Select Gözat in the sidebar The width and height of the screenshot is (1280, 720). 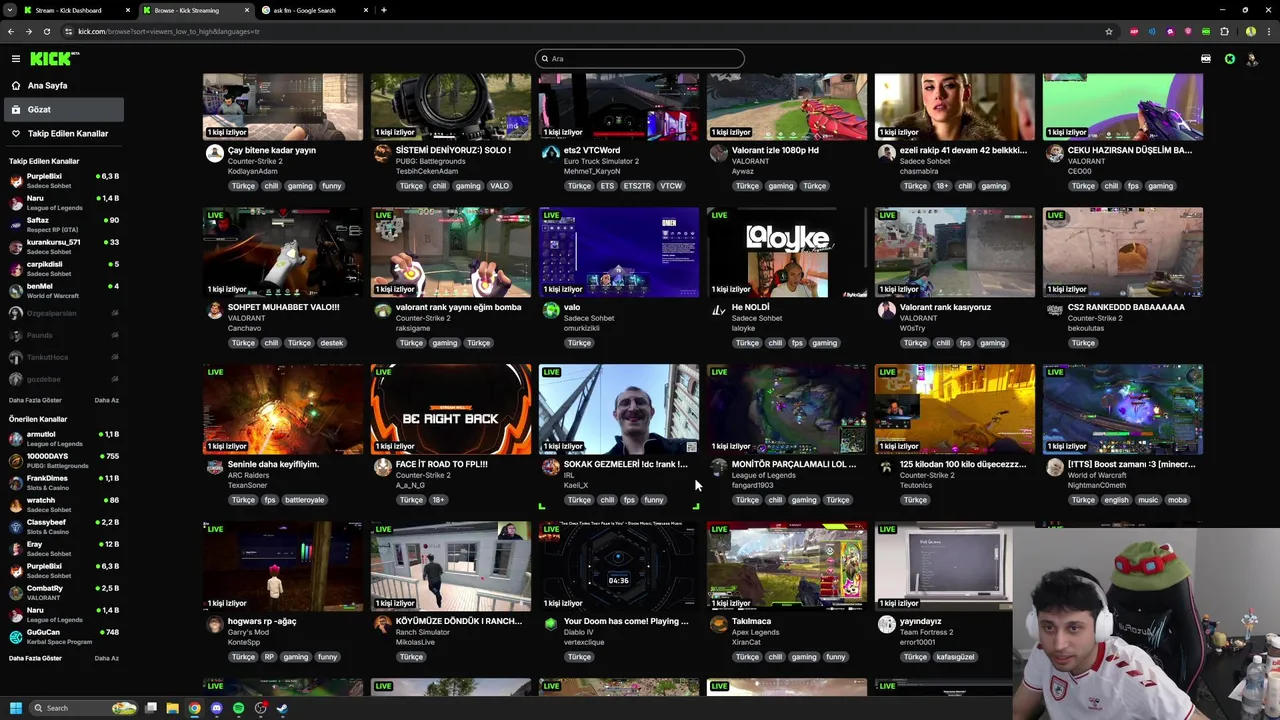pyautogui.click(x=62, y=110)
